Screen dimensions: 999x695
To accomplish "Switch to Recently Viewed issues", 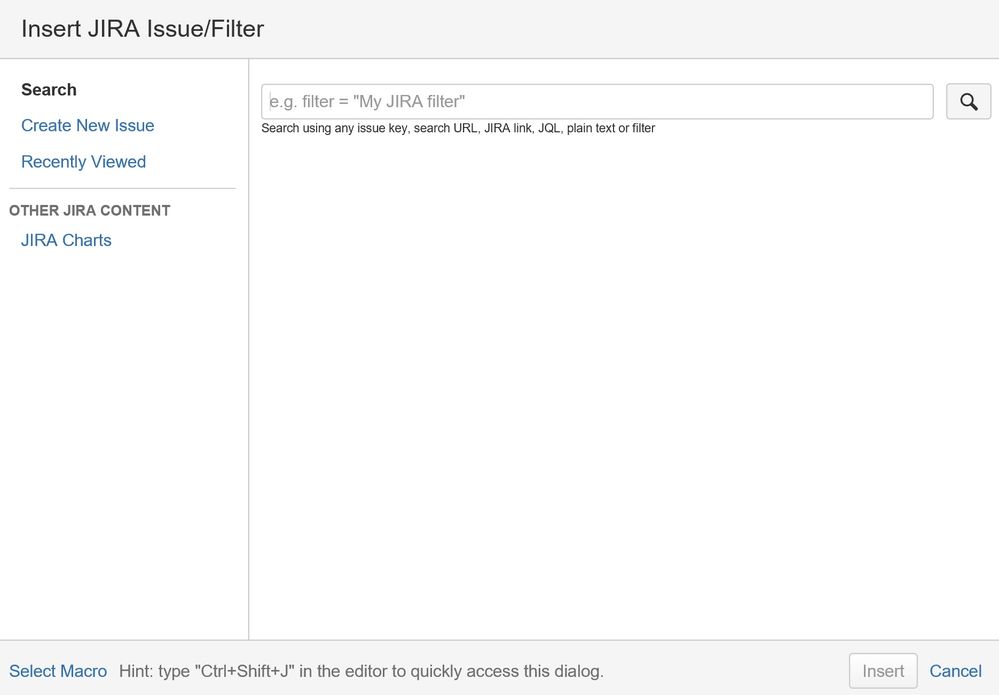I will coord(83,162).
